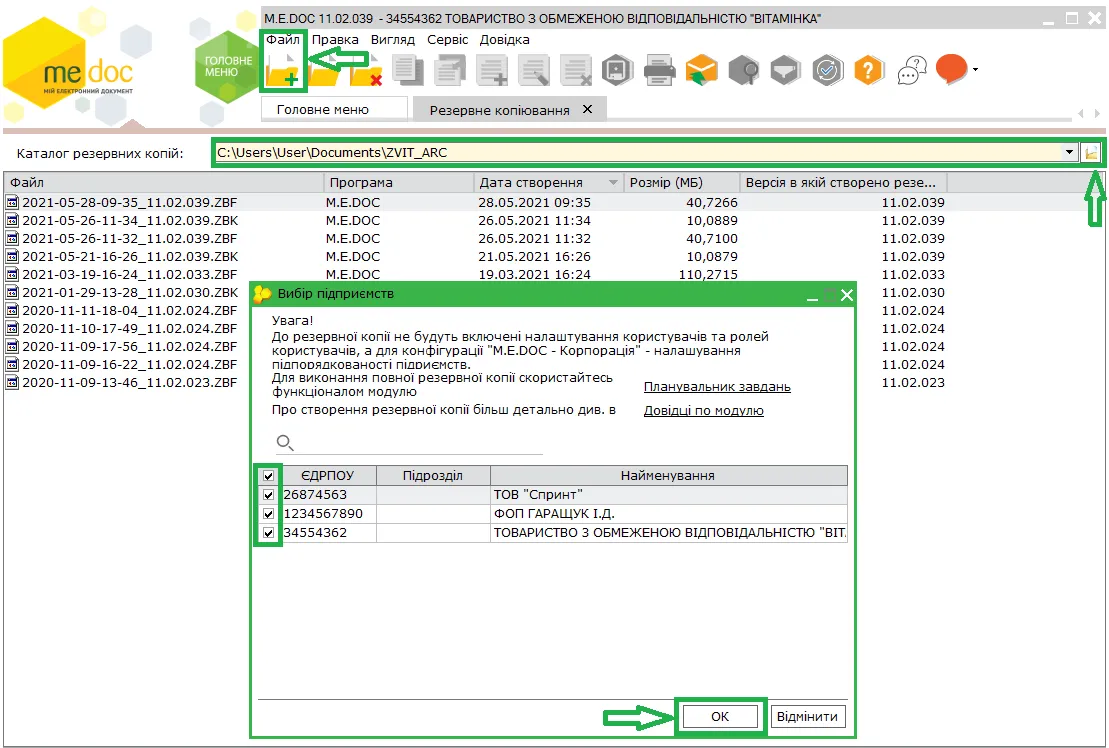Click sort arrow in Дата створення column

(x=613, y=182)
